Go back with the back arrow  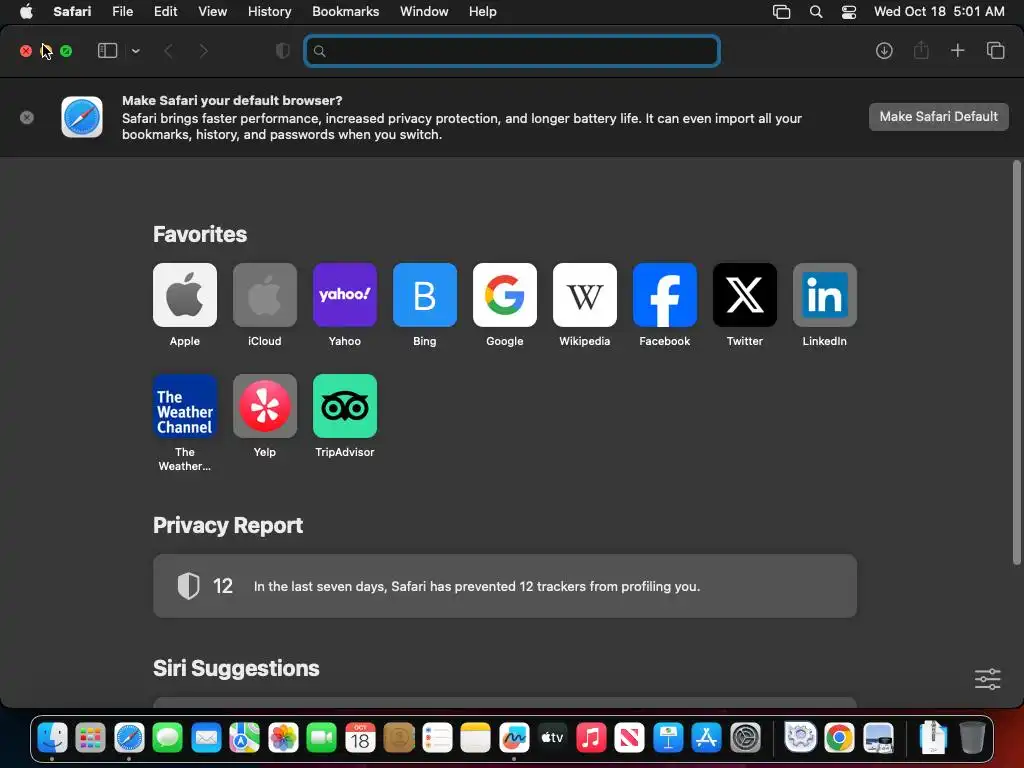tap(168, 51)
